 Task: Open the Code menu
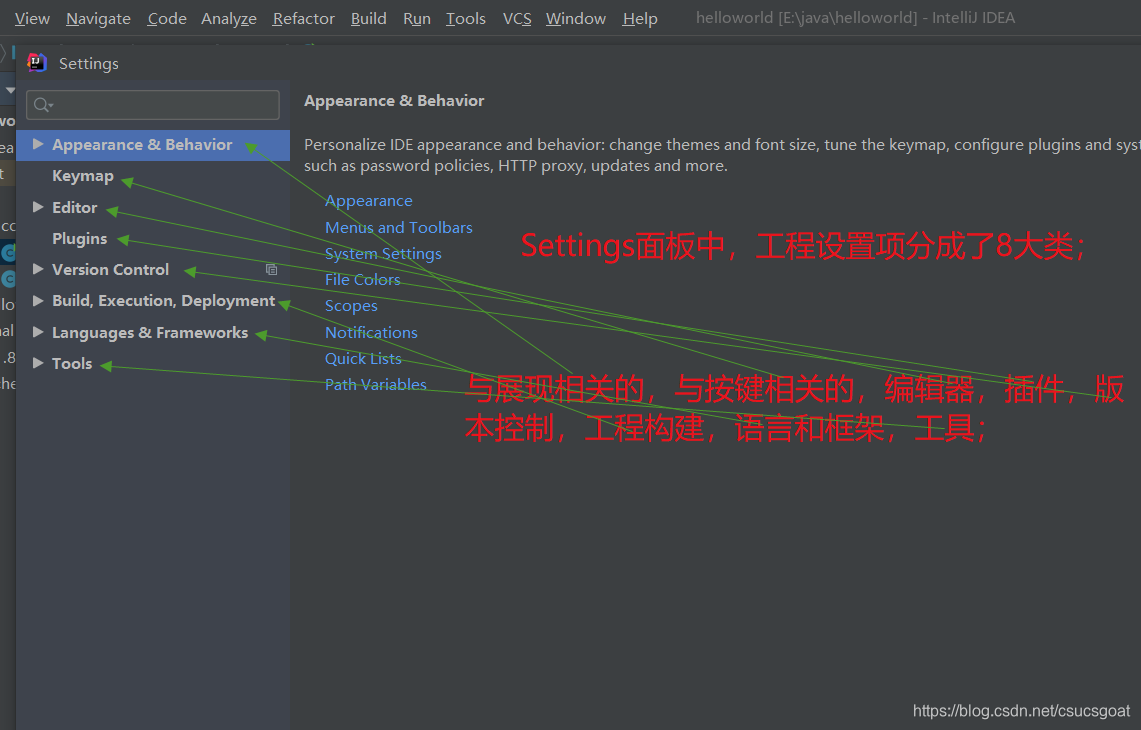coord(167,18)
